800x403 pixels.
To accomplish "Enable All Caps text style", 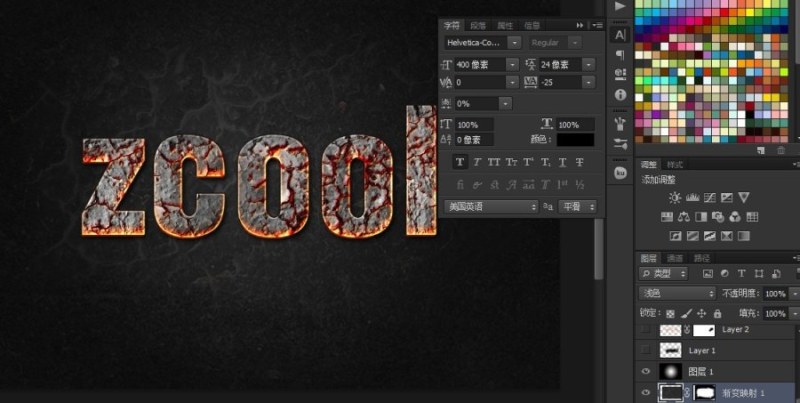I will tap(494, 162).
